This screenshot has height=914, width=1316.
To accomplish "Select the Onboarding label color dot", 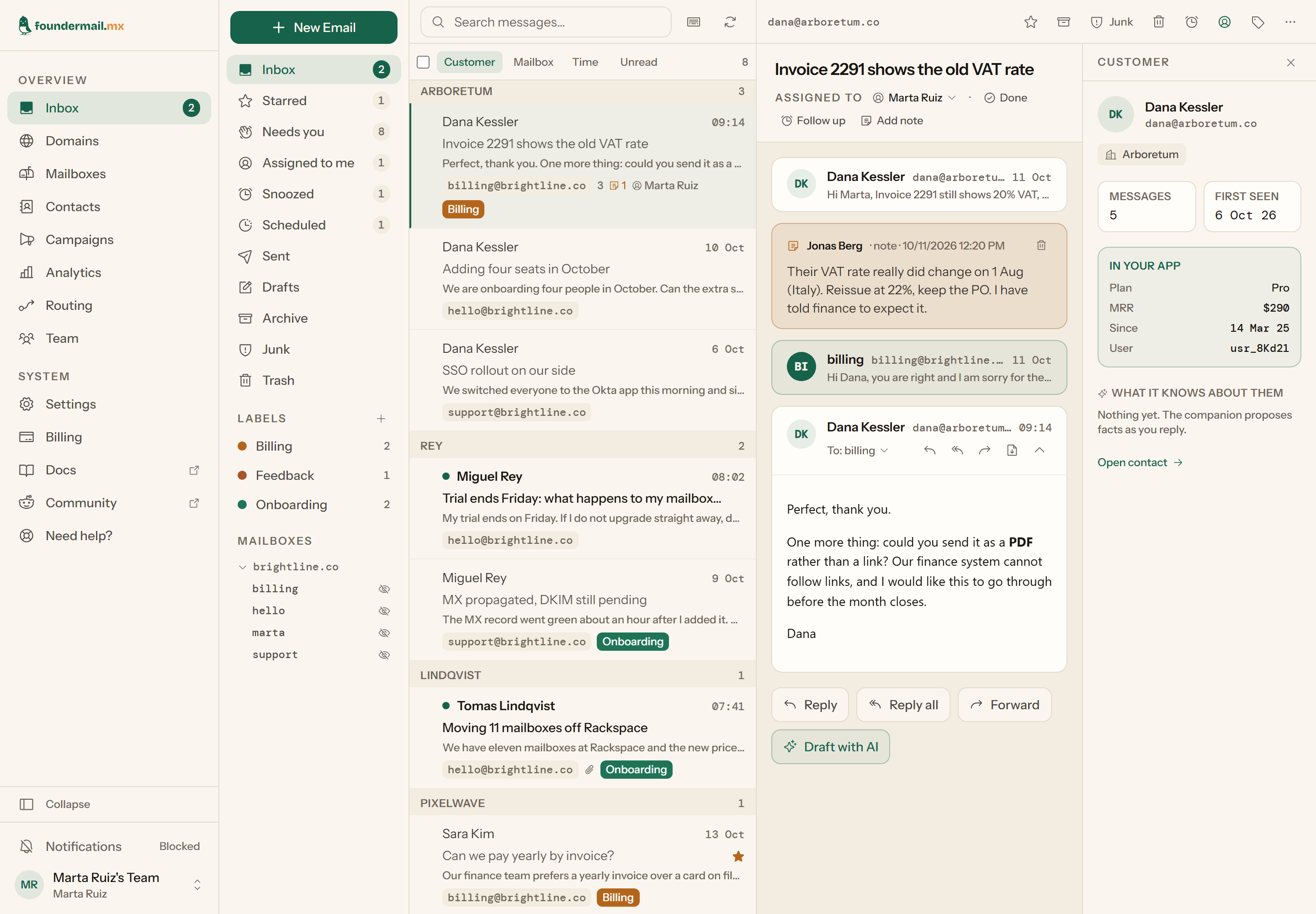I will (x=242, y=505).
